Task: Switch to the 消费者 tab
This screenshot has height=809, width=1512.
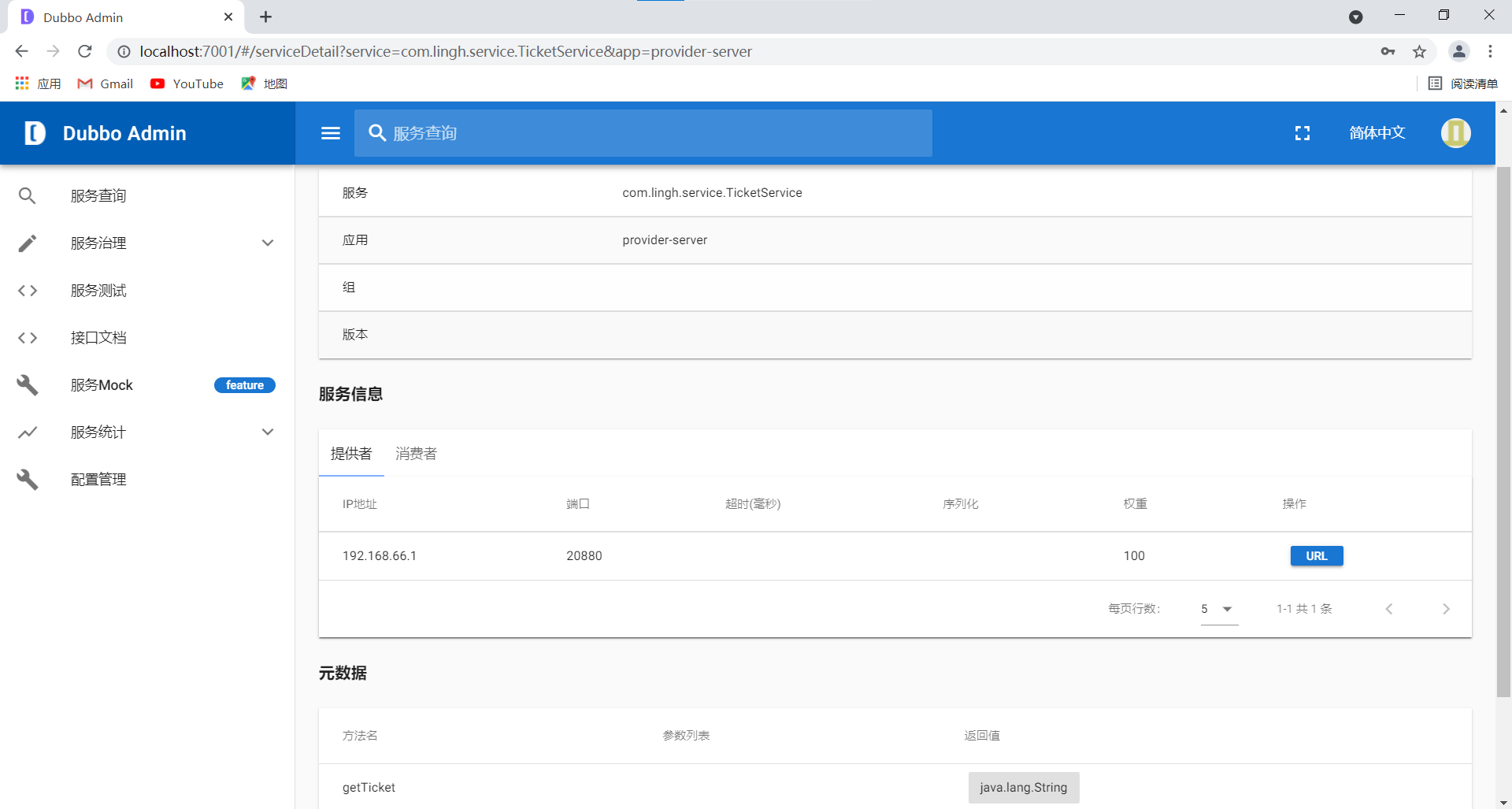Action: (x=416, y=454)
